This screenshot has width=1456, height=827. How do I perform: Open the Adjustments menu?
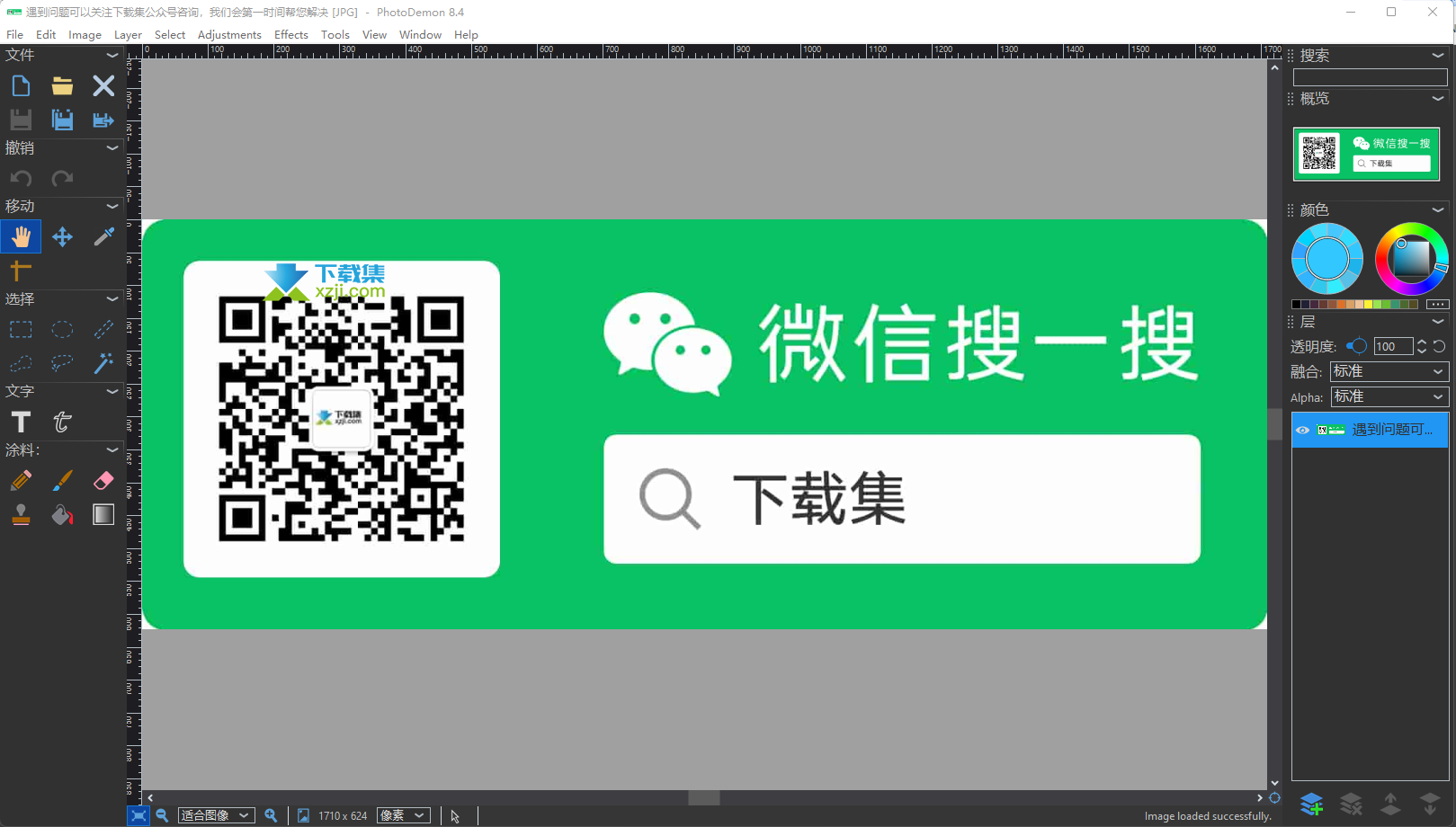229,34
